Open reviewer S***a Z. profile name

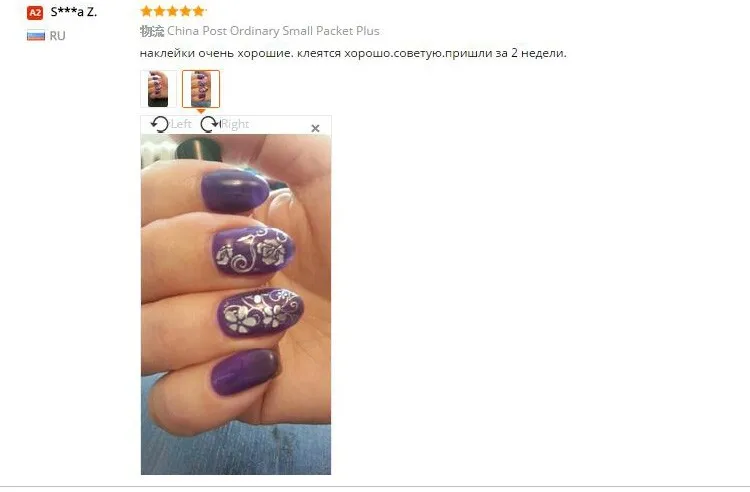pos(74,12)
